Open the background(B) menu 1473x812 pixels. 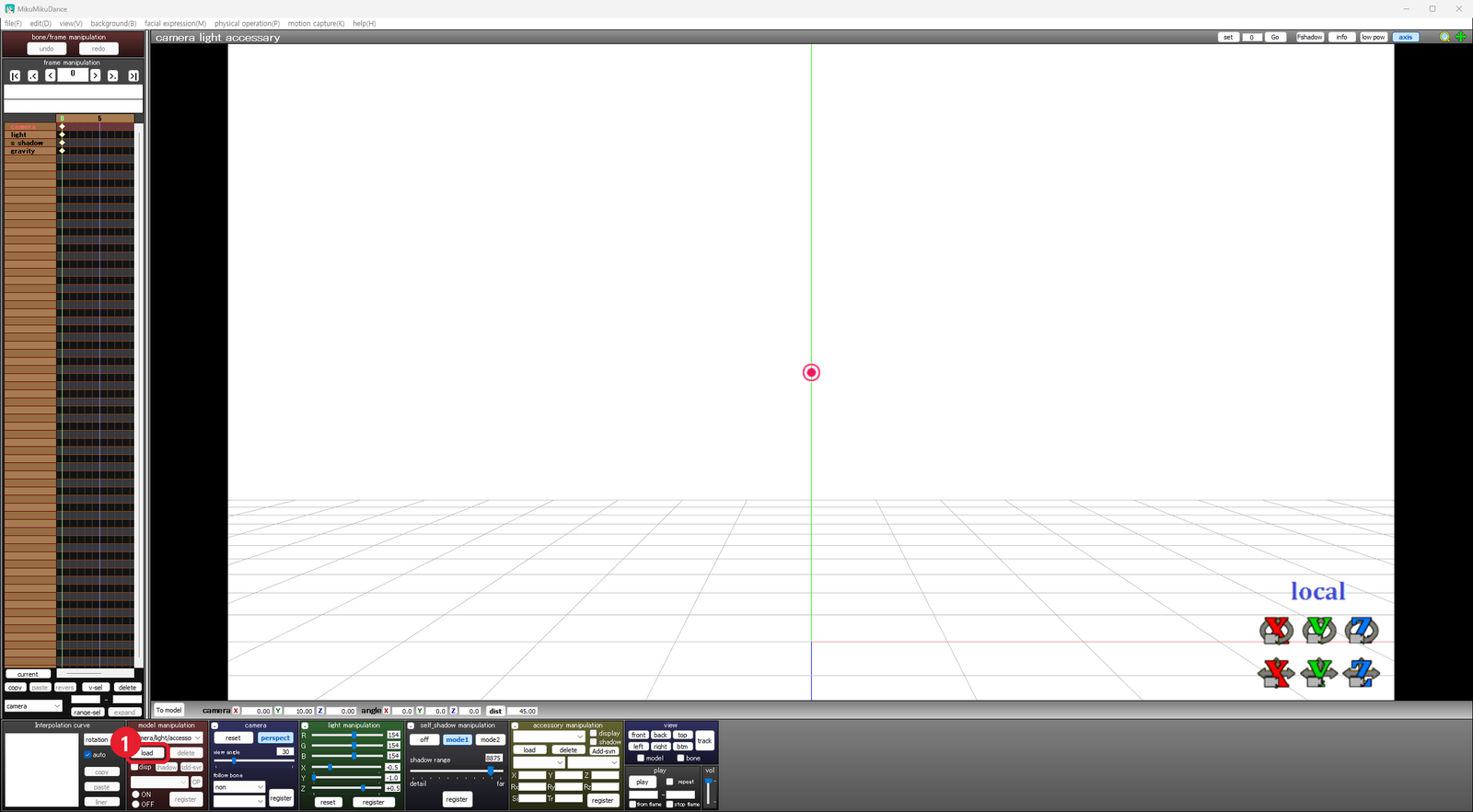(x=113, y=23)
